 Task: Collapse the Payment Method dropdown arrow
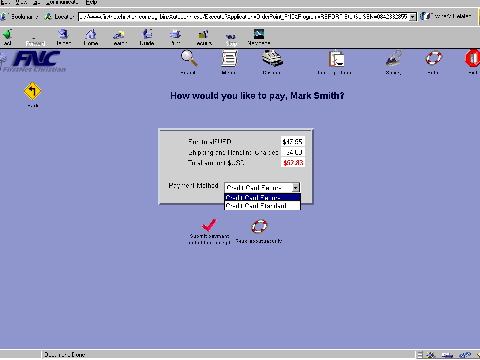click(296, 187)
